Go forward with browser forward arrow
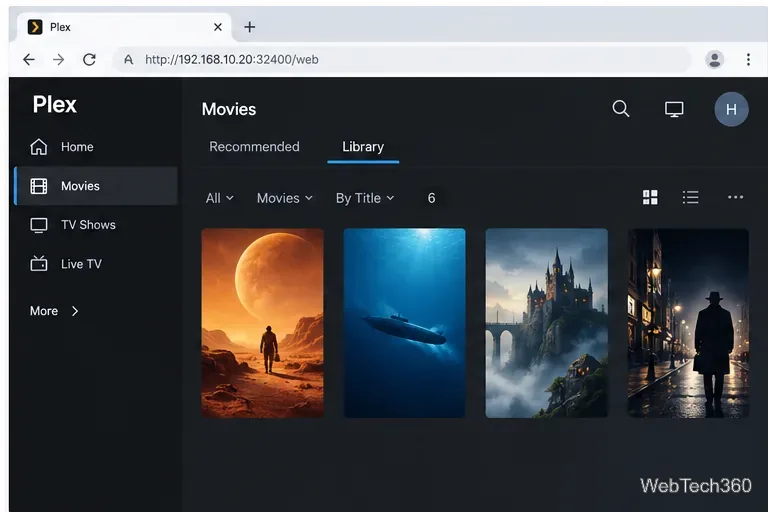 (58, 59)
